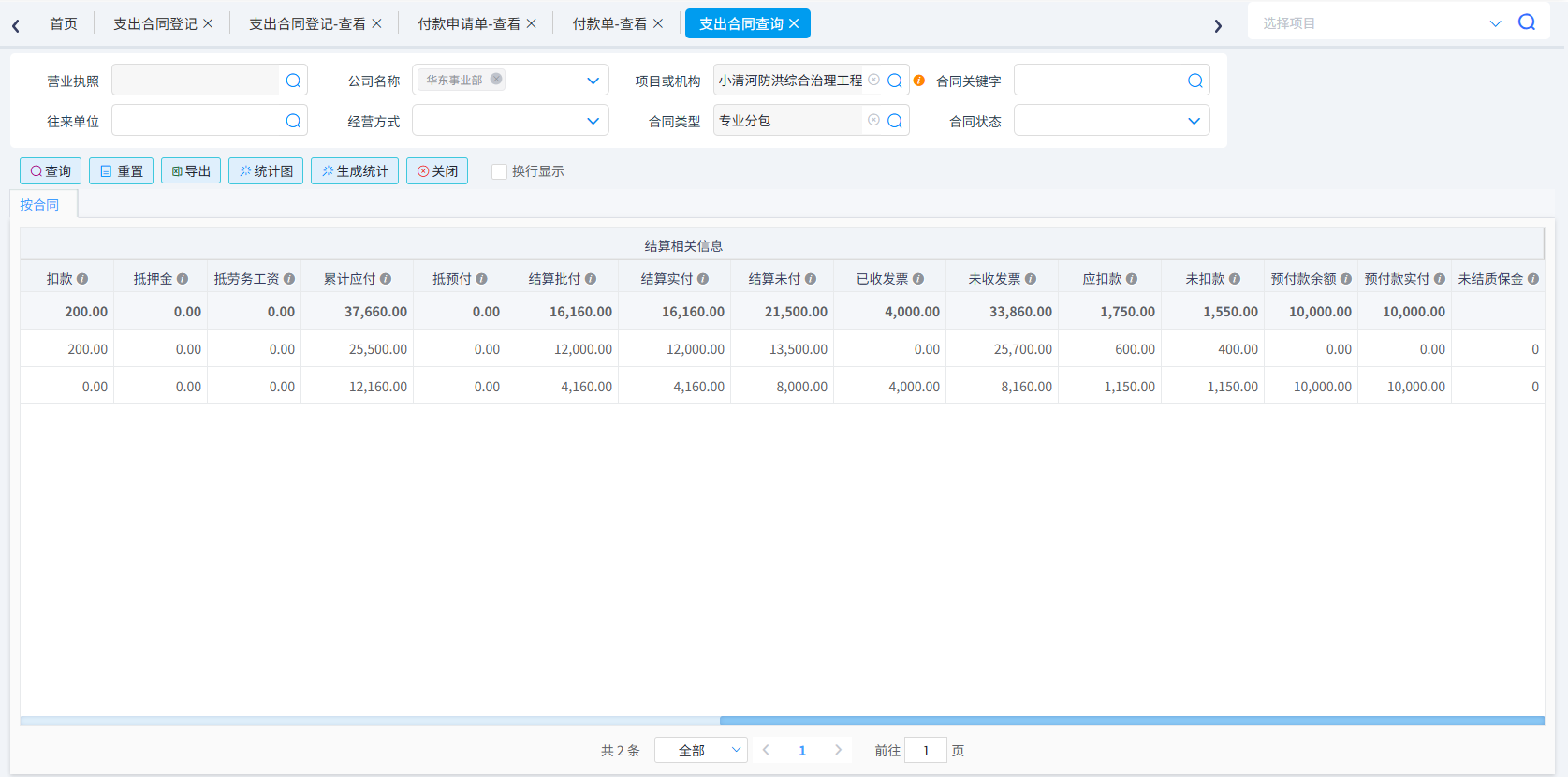Show help icon for 结算实付 column

703,279
